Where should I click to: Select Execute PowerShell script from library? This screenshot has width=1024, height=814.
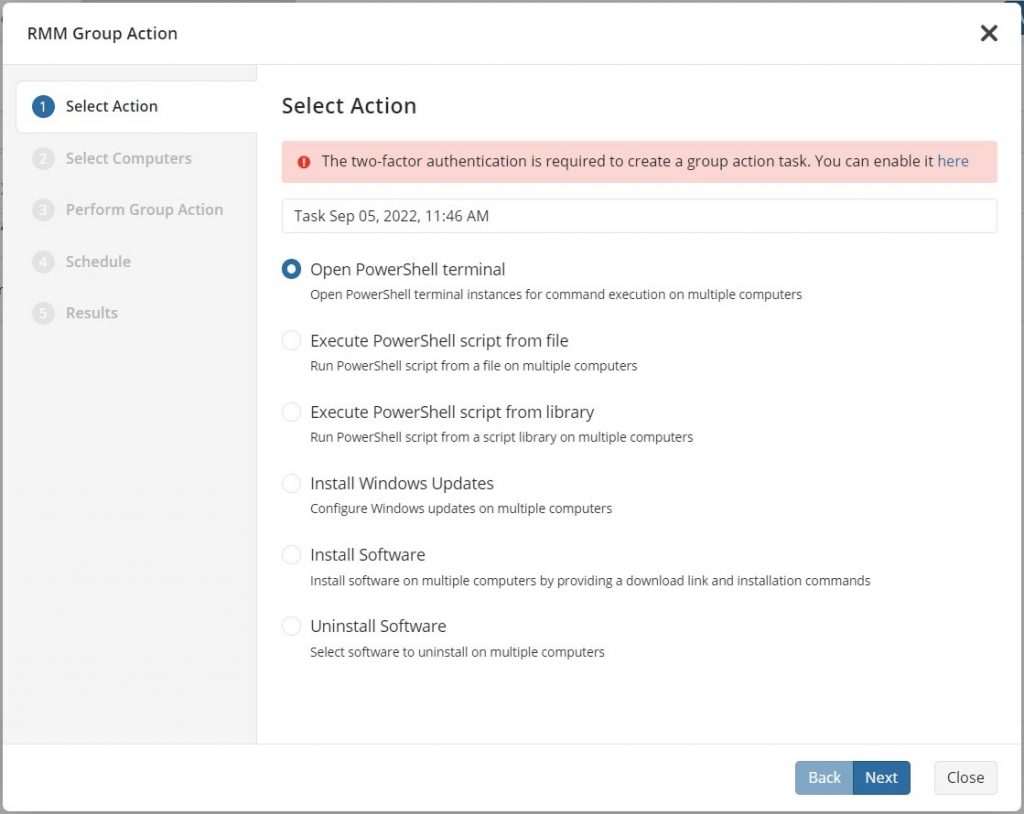(x=291, y=411)
